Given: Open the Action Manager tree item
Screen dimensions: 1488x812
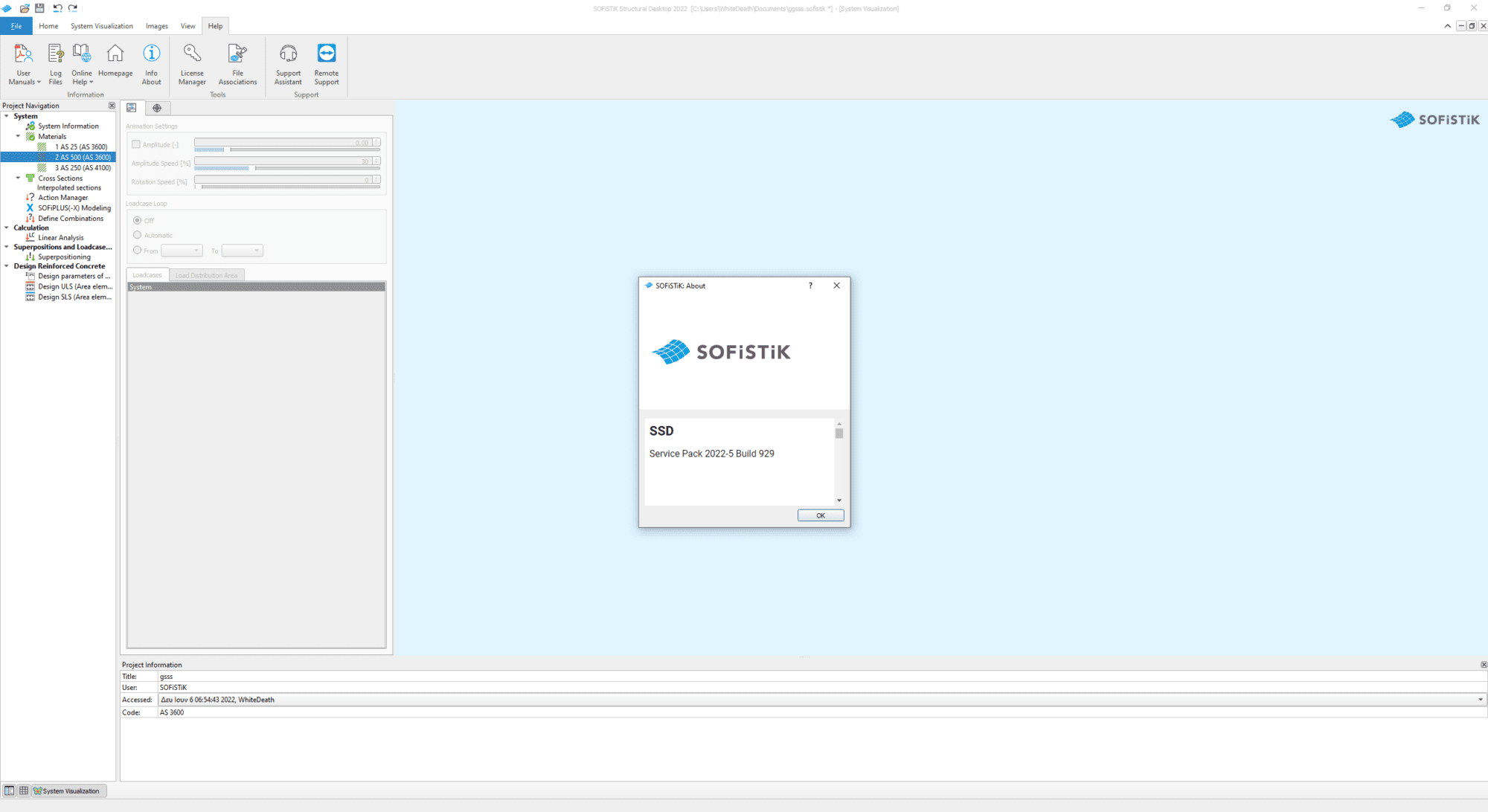Looking at the screenshot, I should click(63, 197).
